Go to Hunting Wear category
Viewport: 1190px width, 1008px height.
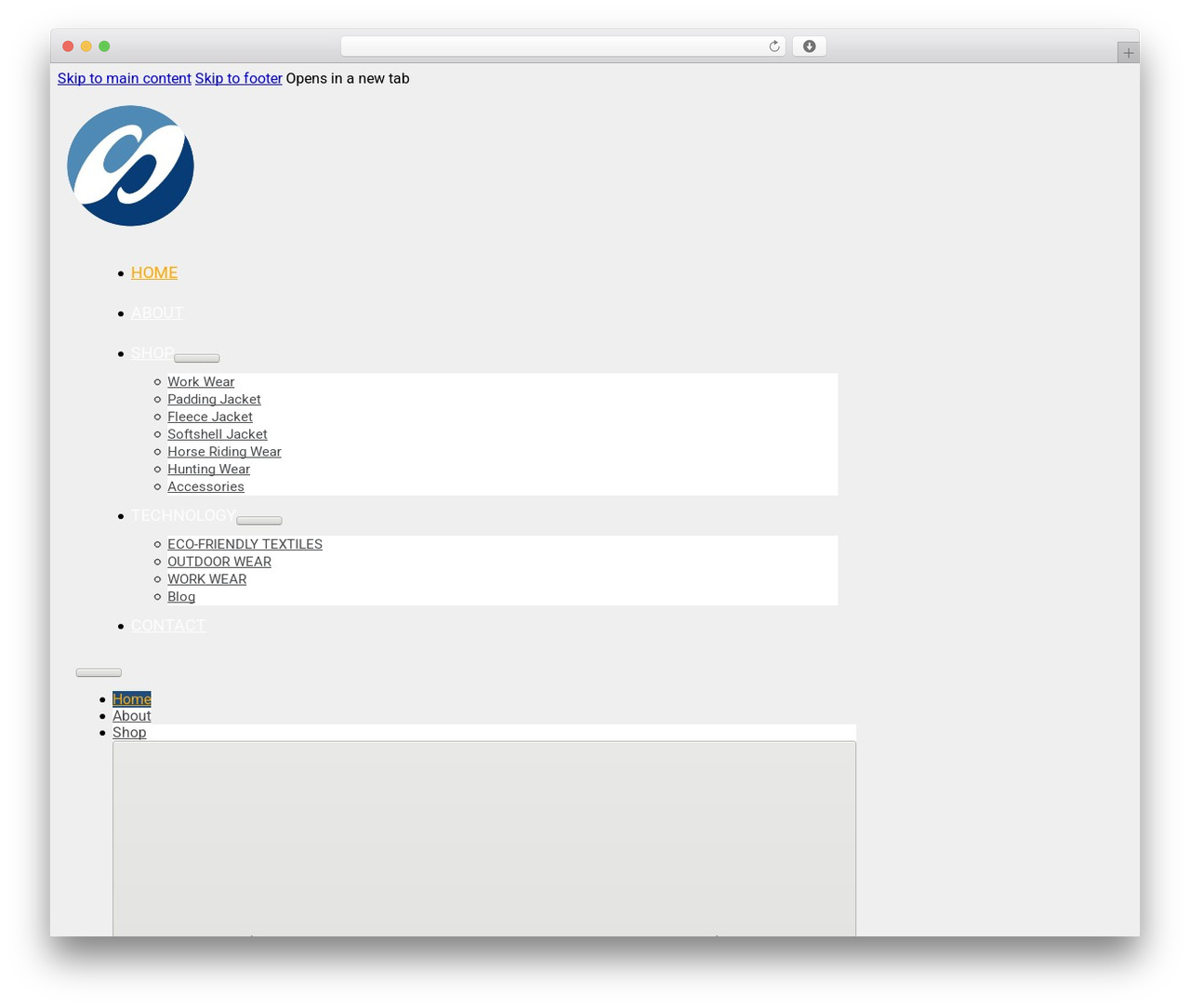click(x=208, y=470)
